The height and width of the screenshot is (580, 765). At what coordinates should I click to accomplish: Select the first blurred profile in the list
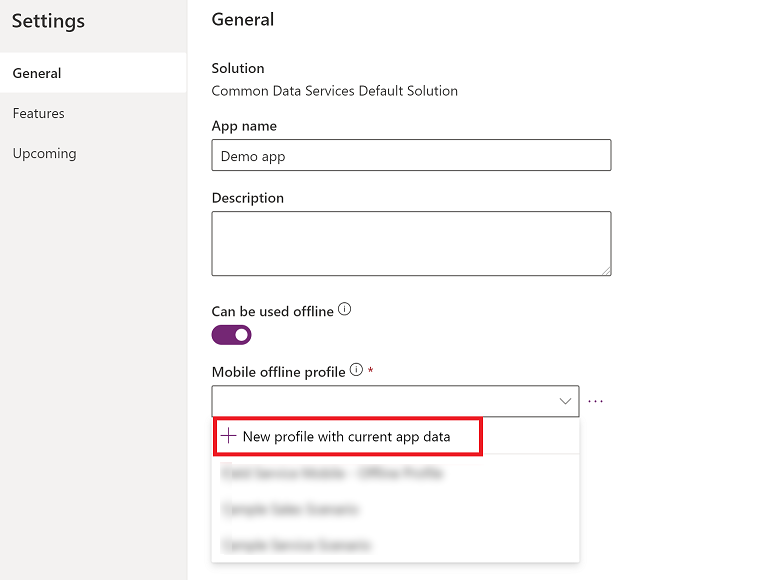pyautogui.click(x=333, y=473)
